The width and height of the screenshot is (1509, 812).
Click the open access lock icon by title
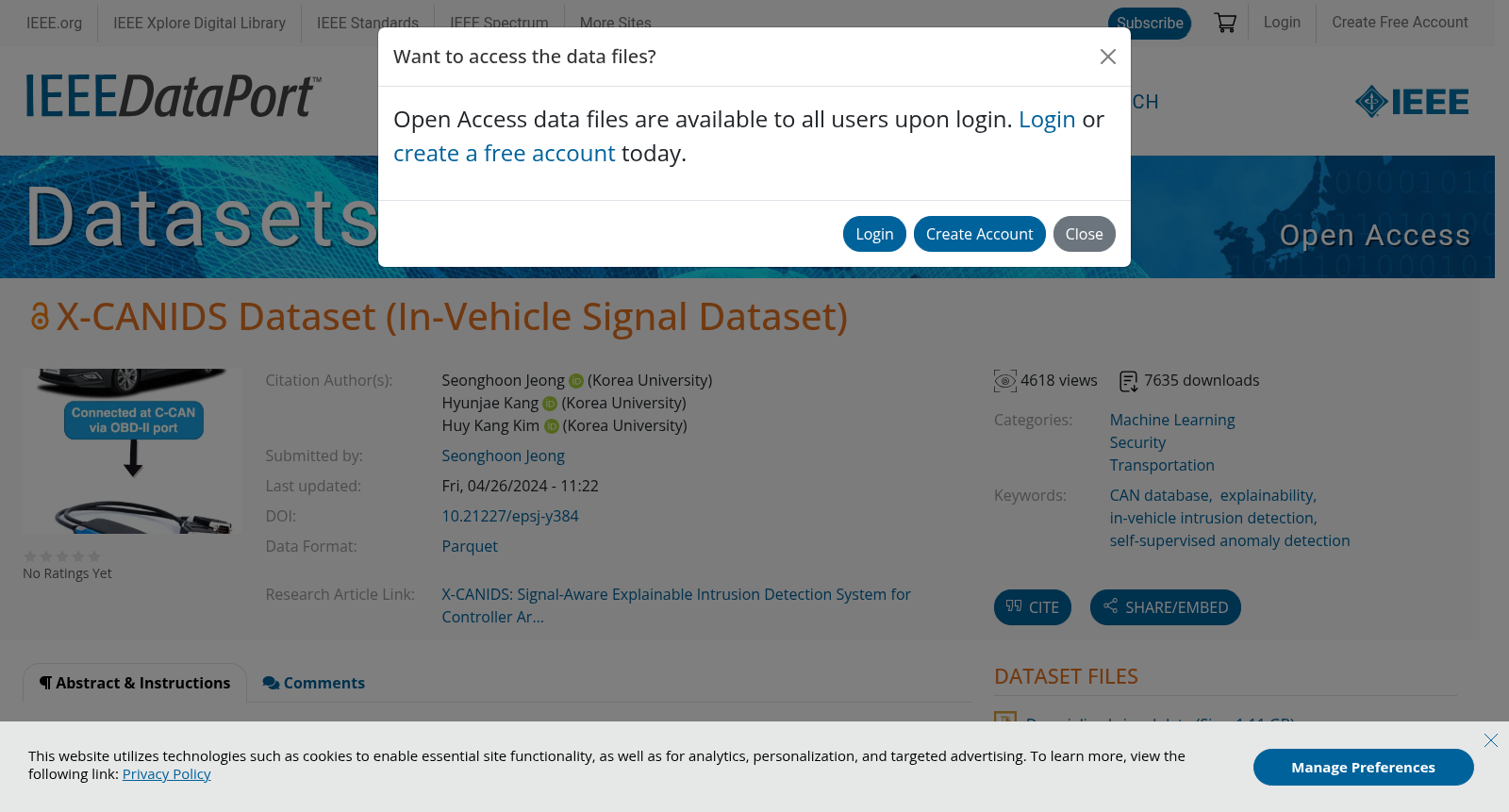(x=40, y=317)
